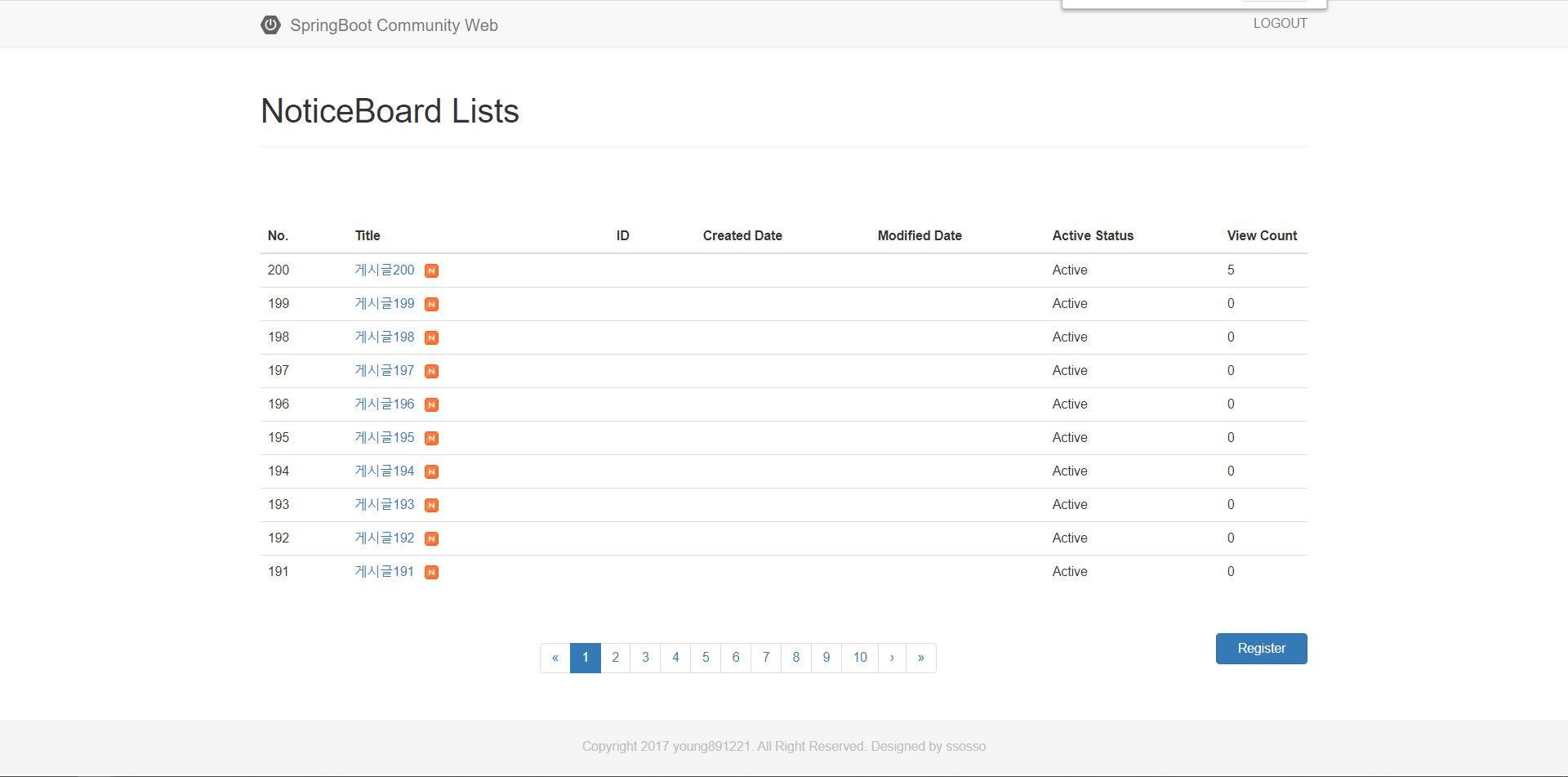Go to next page with single arrow

pos(892,658)
